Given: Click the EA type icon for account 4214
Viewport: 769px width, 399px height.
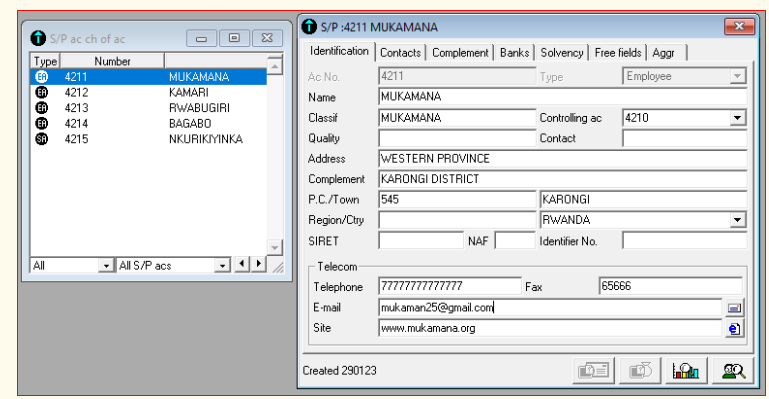Looking at the screenshot, I should [42, 124].
